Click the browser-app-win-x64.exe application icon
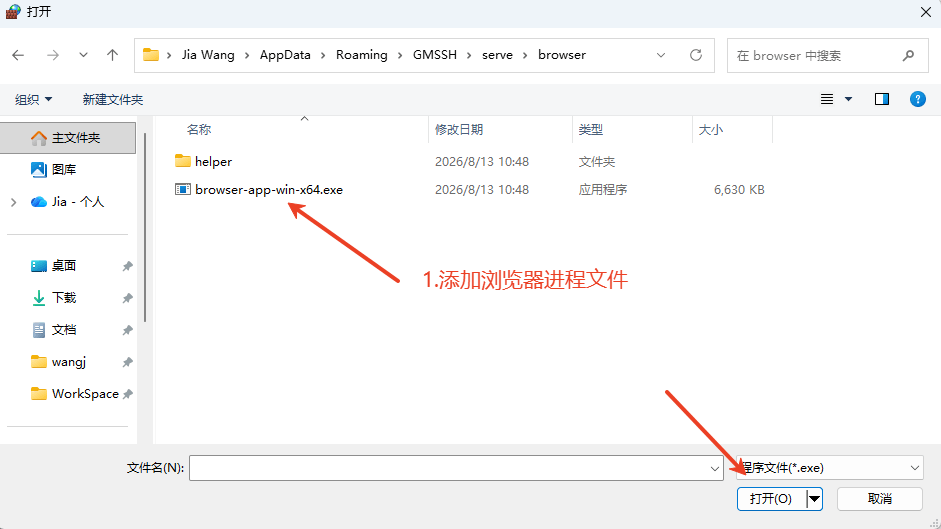This screenshot has width=941, height=529. coord(182,189)
